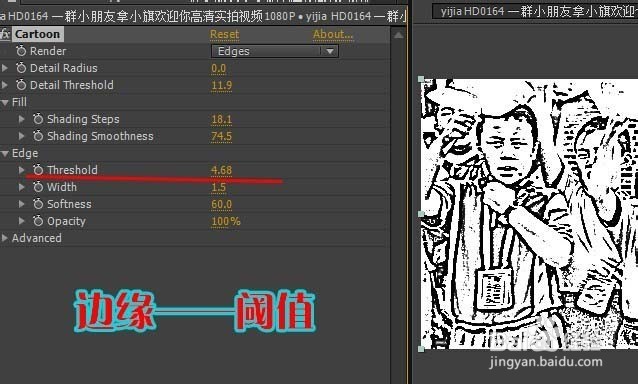Click Detail Radius value 0.0

click(x=218, y=68)
